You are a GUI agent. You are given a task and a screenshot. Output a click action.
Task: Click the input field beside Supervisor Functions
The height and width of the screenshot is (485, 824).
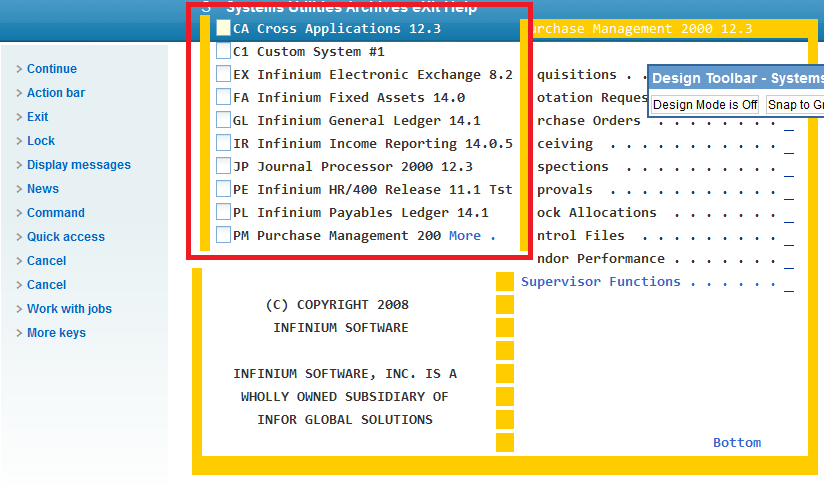pos(788,285)
